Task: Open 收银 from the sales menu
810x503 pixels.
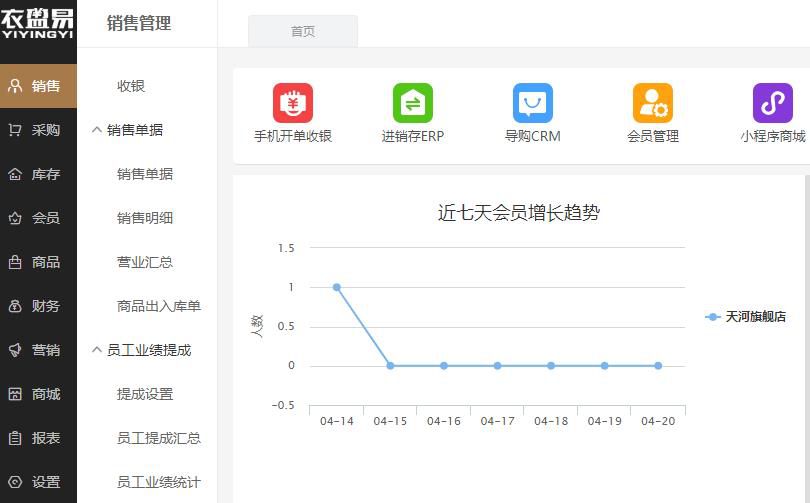Action: pos(131,86)
